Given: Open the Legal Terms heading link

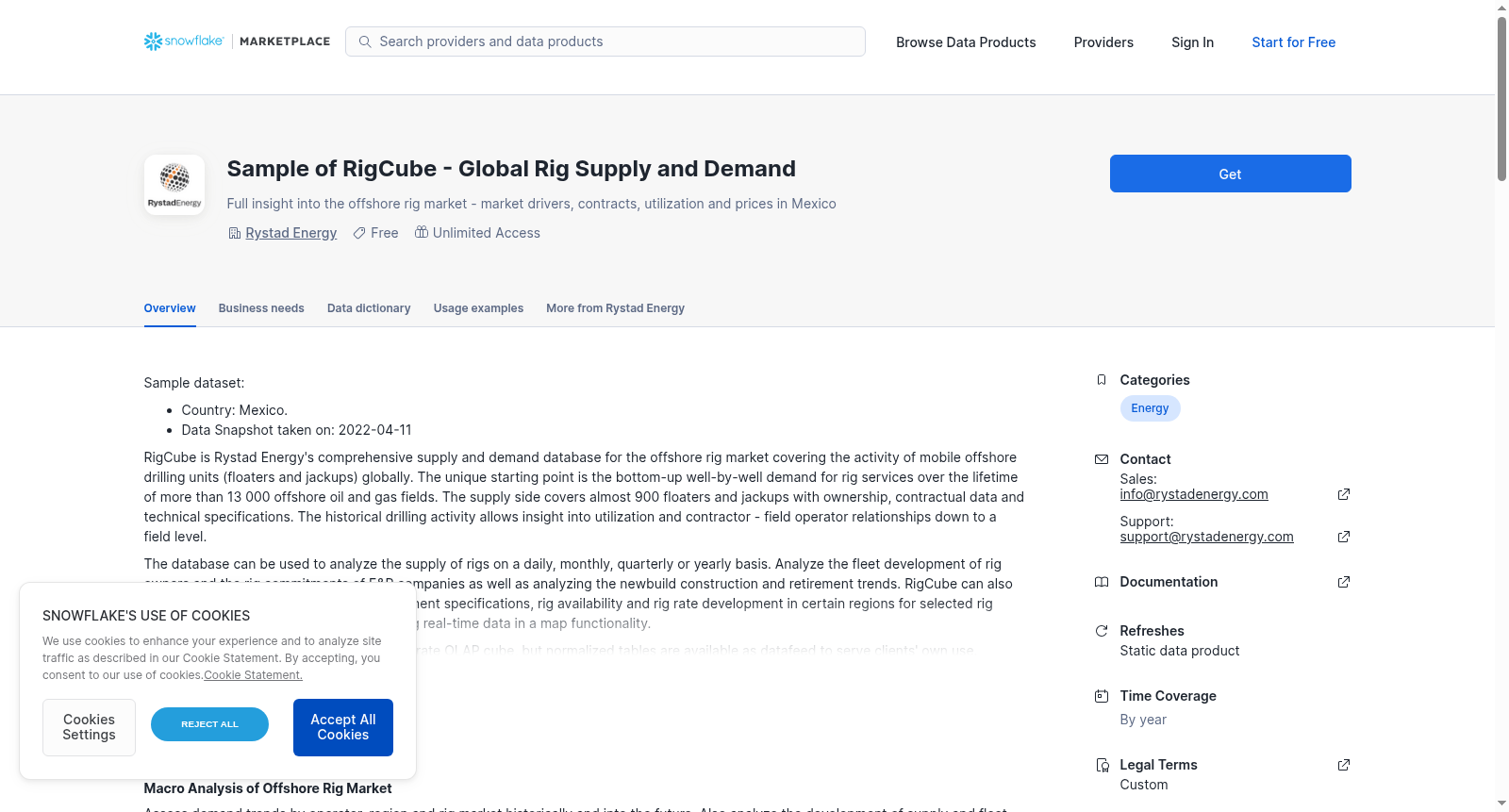Looking at the screenshot, I should (x=1158, y=765).
